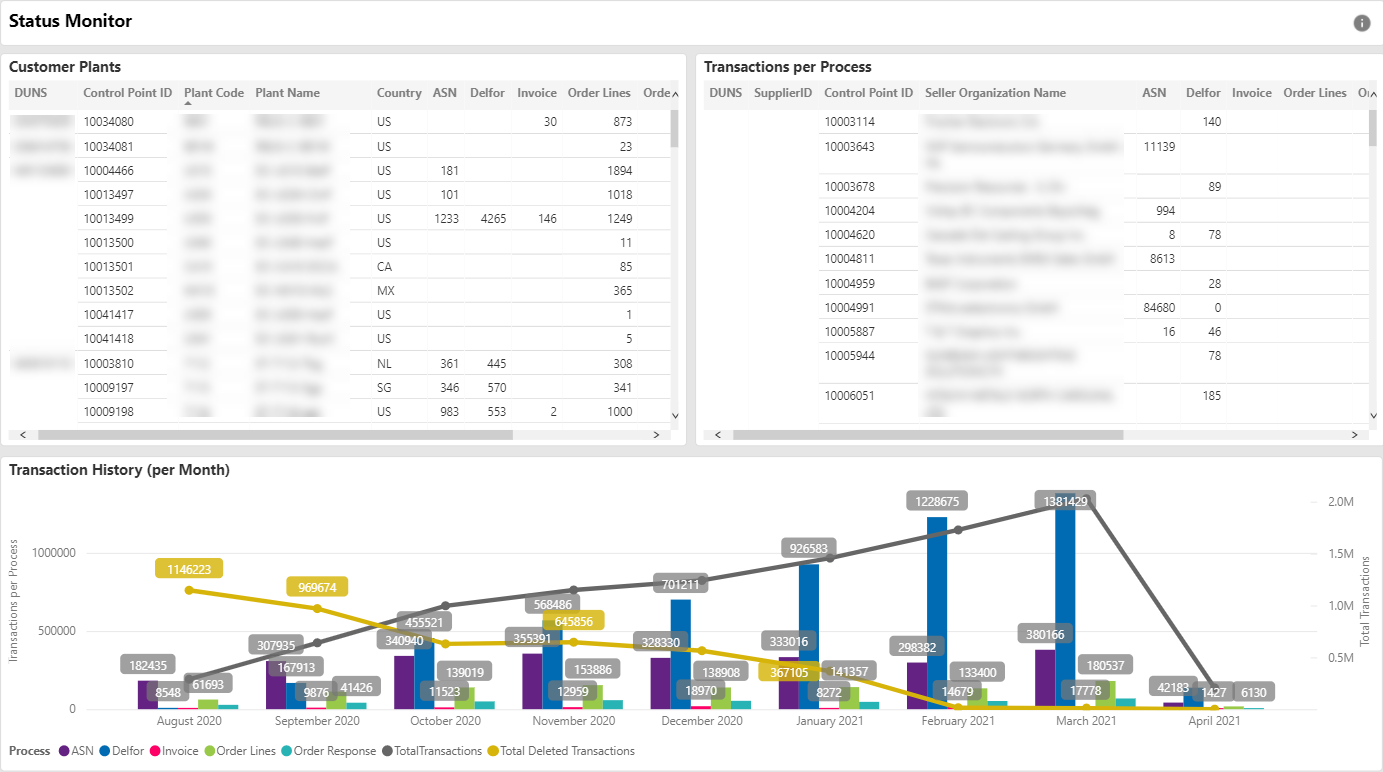Click December 2020 axis label
The width and height of the screenshot is (1383, 772).
pyautogui.click(x=701, y=721)
